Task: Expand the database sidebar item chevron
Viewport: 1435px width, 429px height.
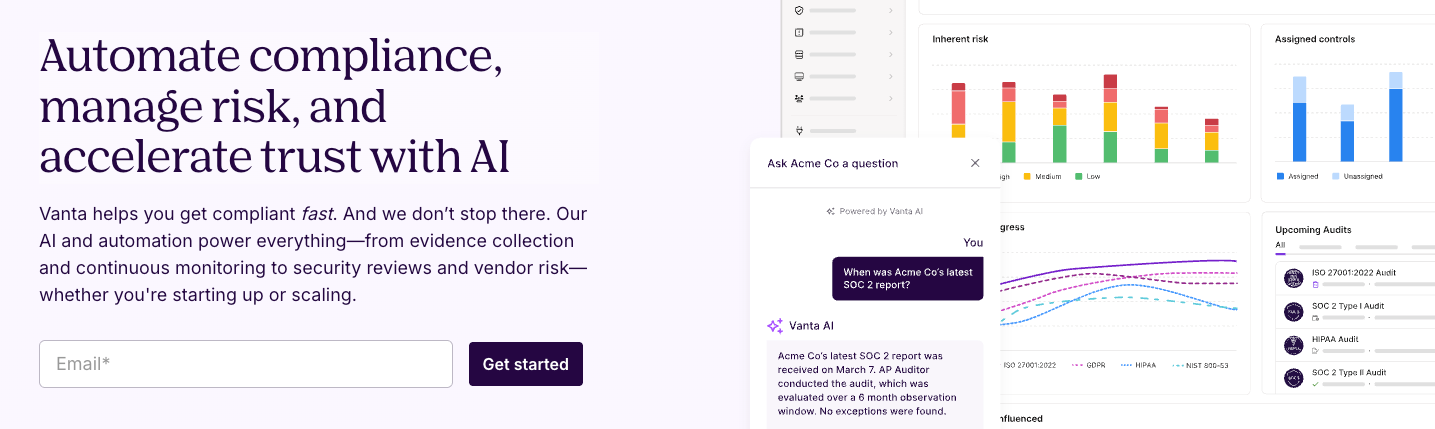Action: coord(890,54)
